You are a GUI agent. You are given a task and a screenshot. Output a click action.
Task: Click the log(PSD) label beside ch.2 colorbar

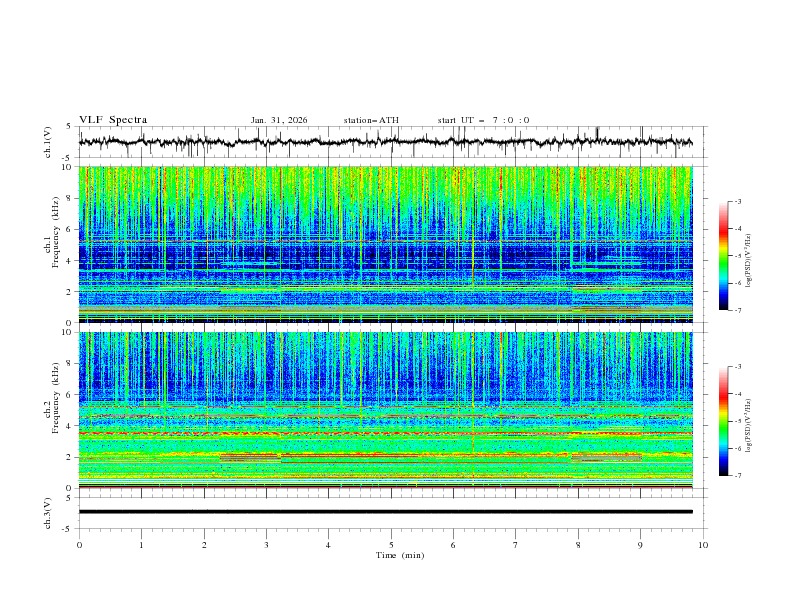[x=749, y=426]
